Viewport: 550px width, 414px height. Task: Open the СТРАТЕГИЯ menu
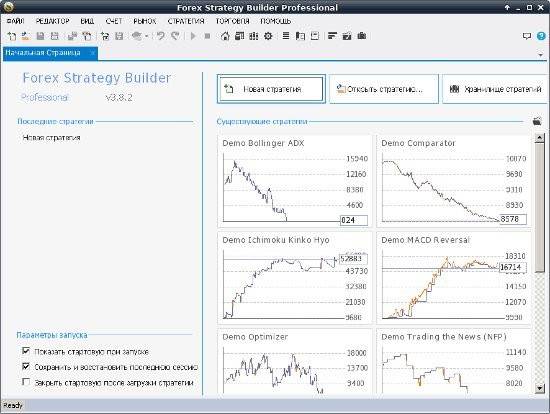[x=186, y=21]
